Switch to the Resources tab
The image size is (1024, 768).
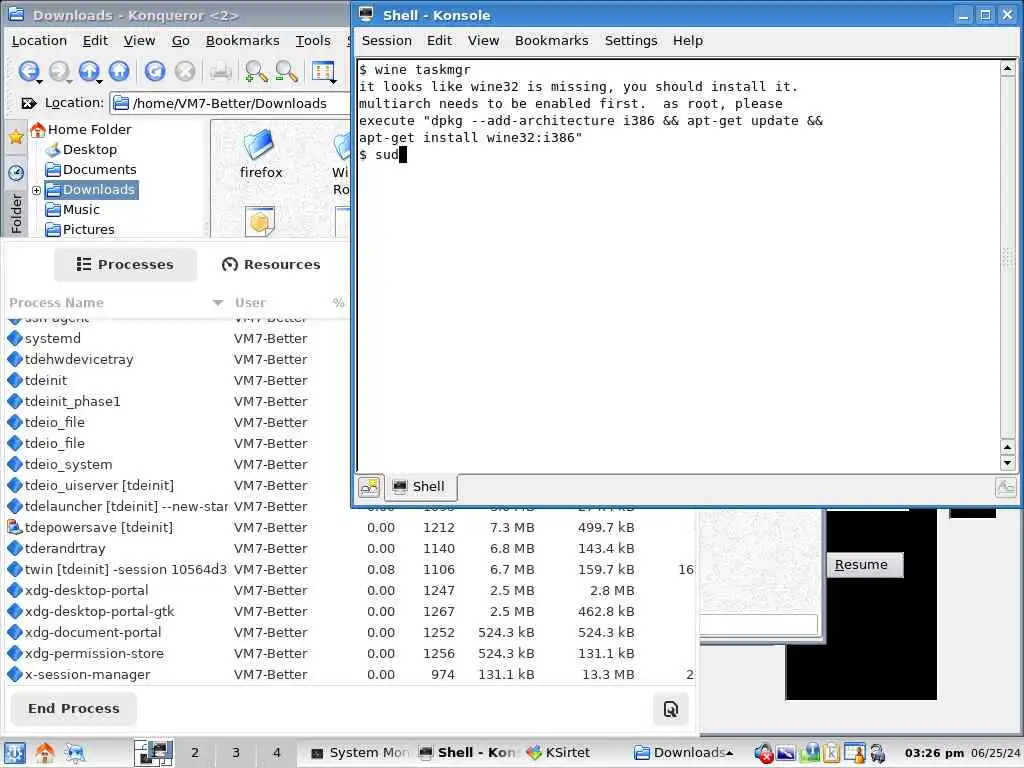point(271,264)
